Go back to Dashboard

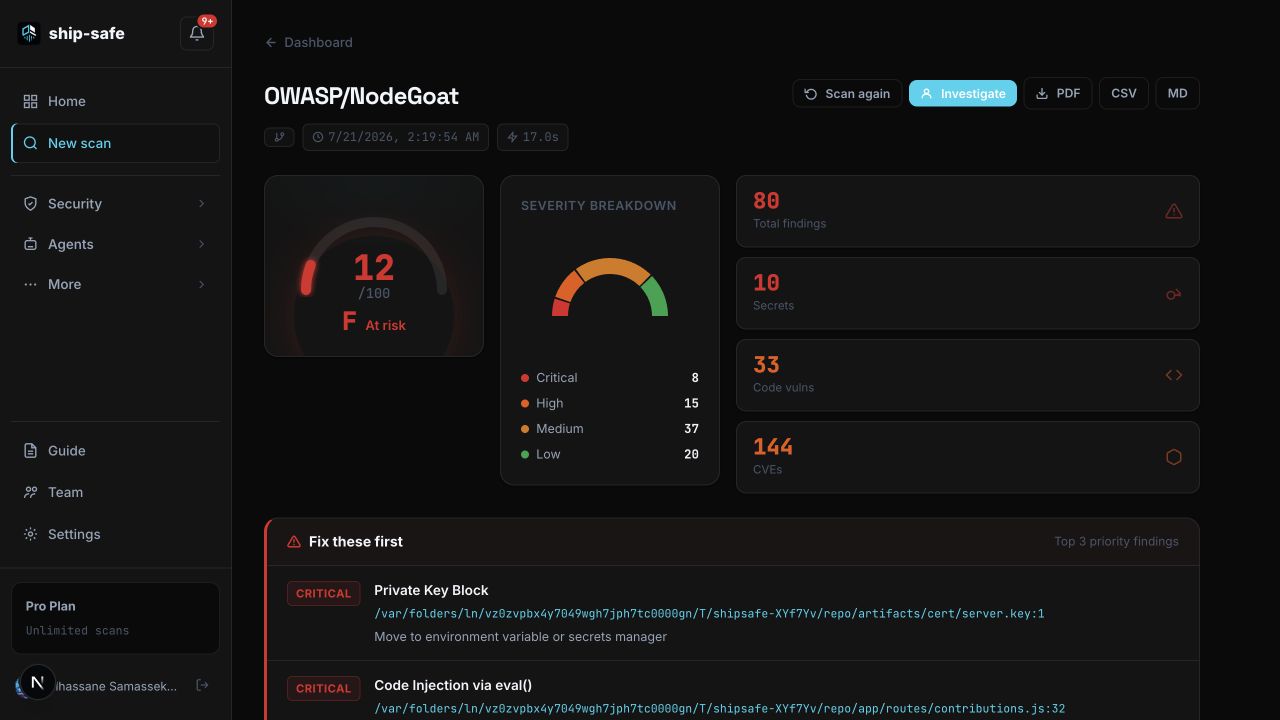pos(308,42)
